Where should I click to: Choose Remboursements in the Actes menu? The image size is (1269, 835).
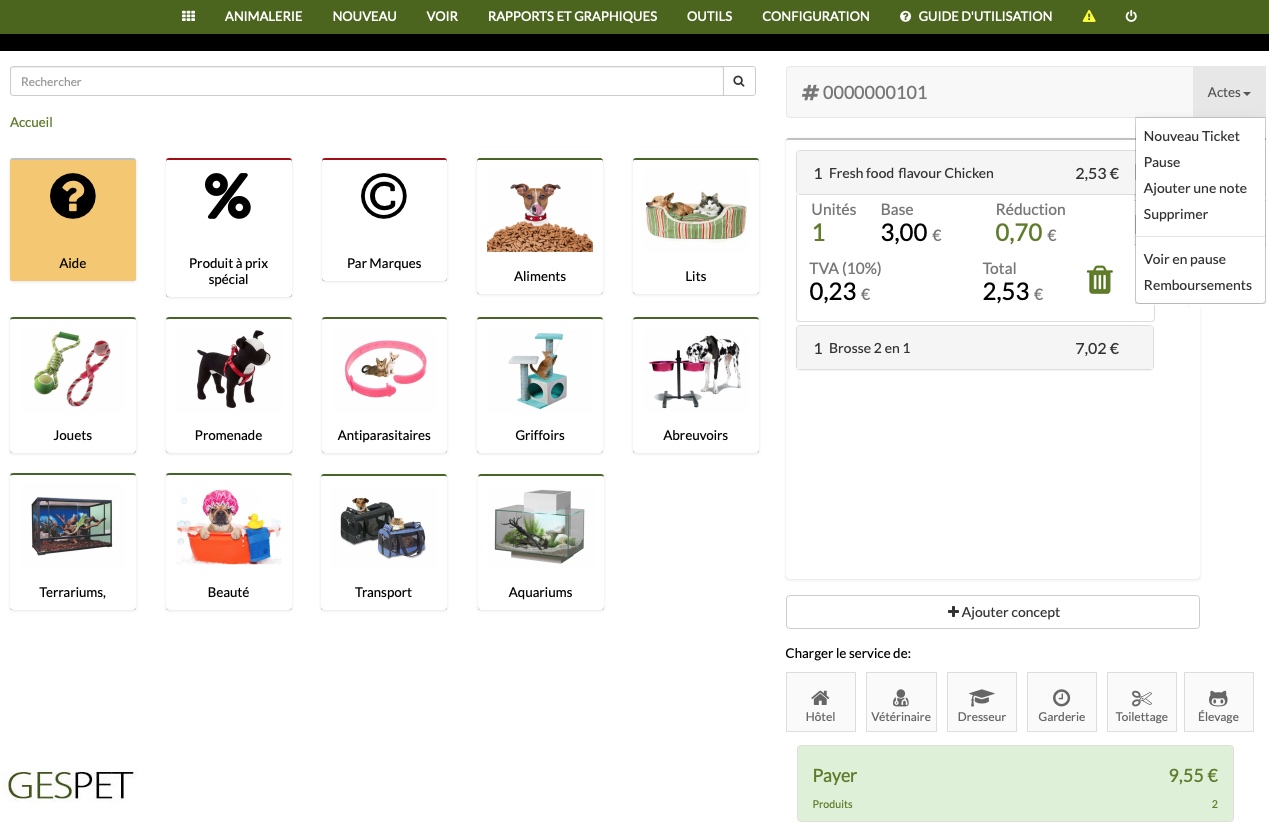coord(1197,285)
